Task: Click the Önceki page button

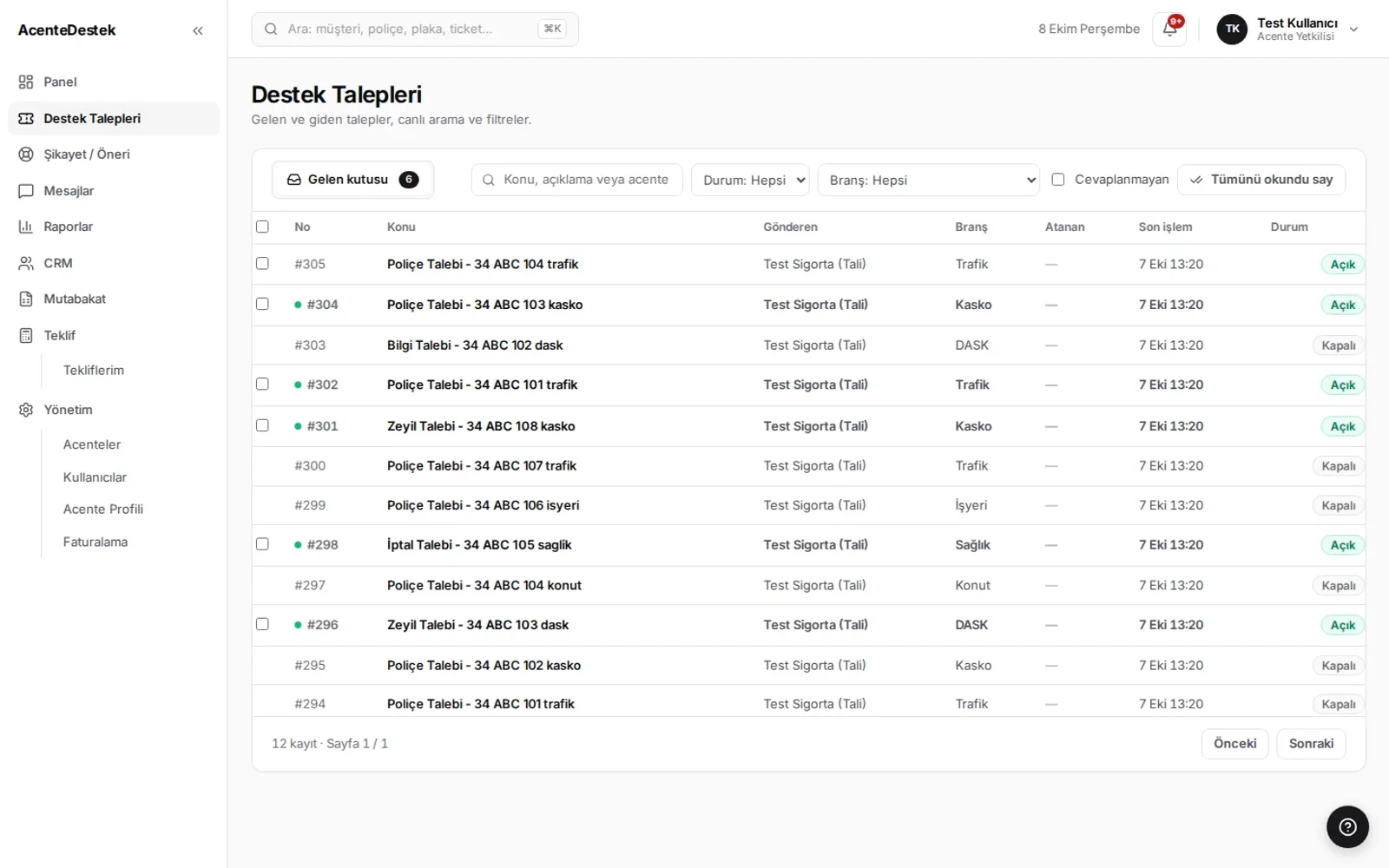Action: (x=1234, y=744)
